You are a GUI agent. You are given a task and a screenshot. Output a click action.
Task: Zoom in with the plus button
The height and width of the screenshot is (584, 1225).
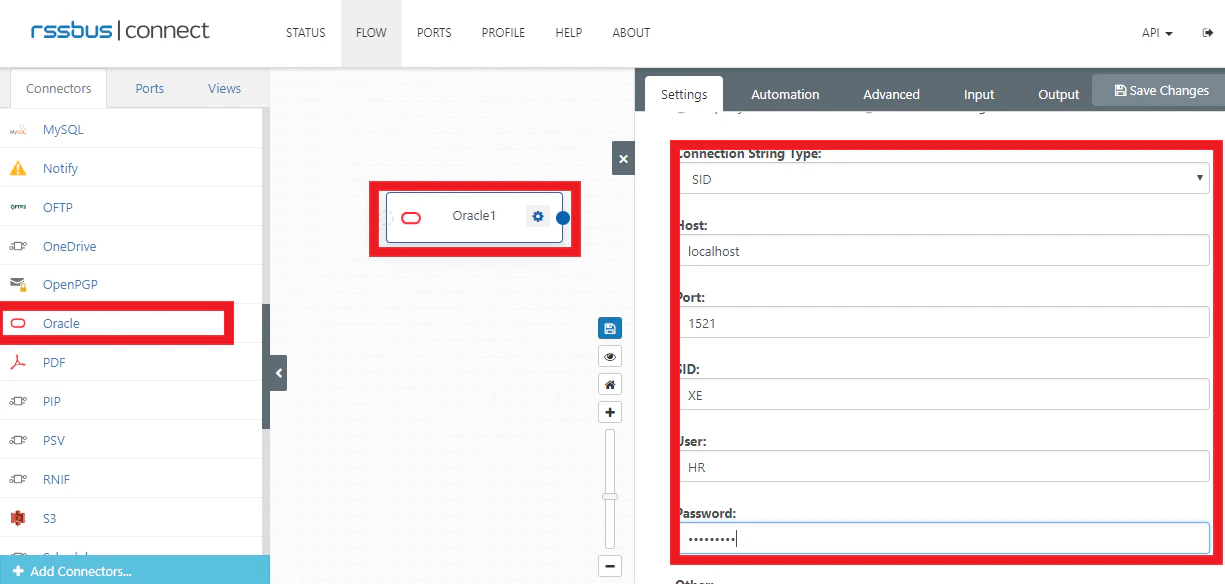[x=610, y=412]
